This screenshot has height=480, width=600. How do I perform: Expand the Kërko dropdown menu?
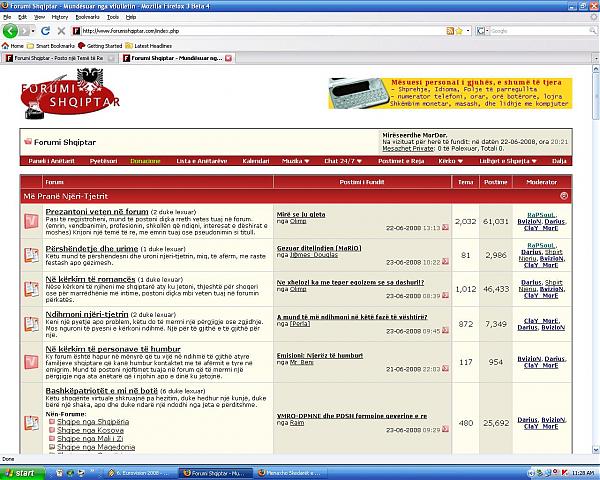pyautogui.click(x=451, y=161)
